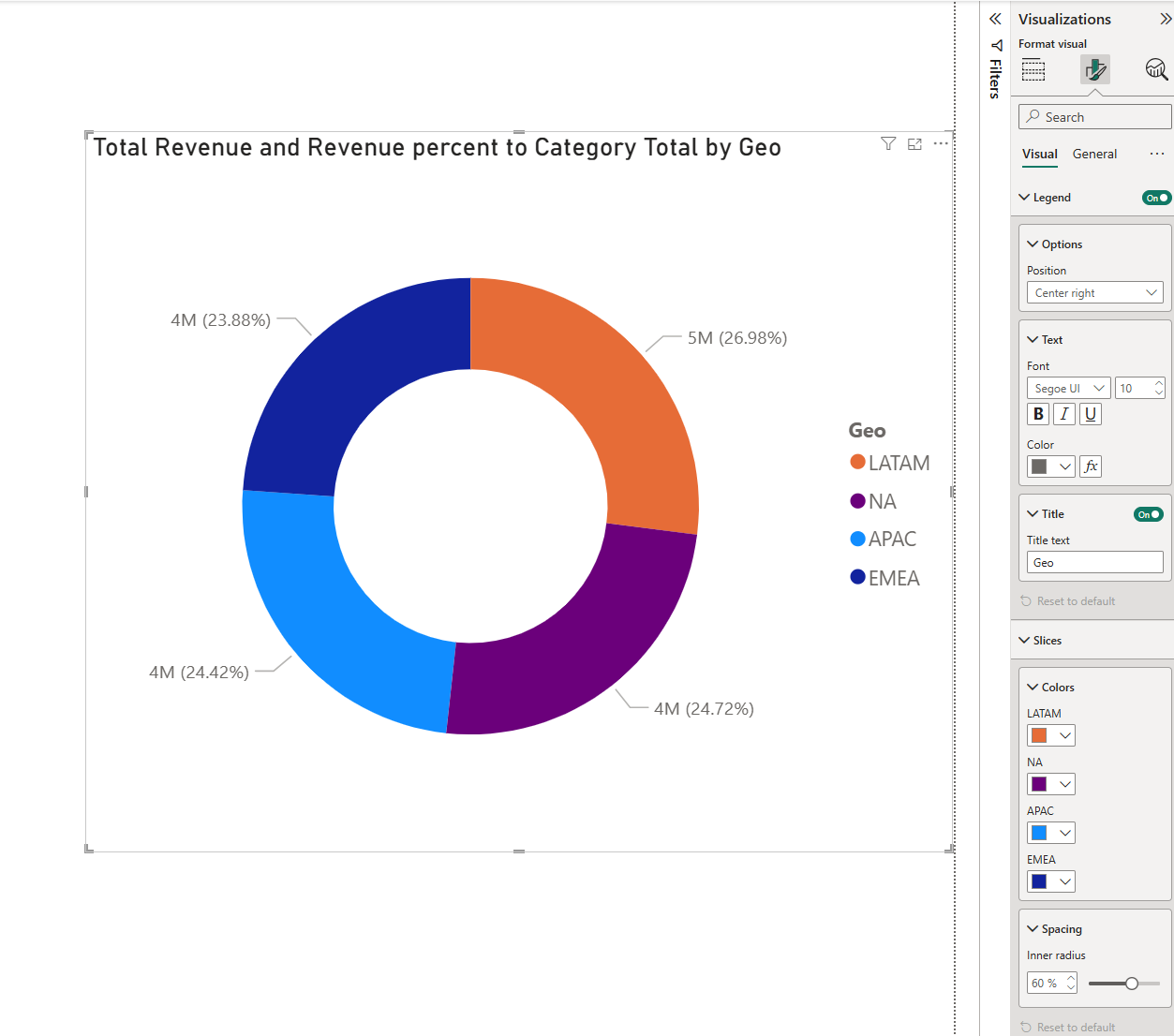Click the 4M (23.88%) data label
Image resolution: width=1174 pixels, height=1036 pixels.
point(220,320)
